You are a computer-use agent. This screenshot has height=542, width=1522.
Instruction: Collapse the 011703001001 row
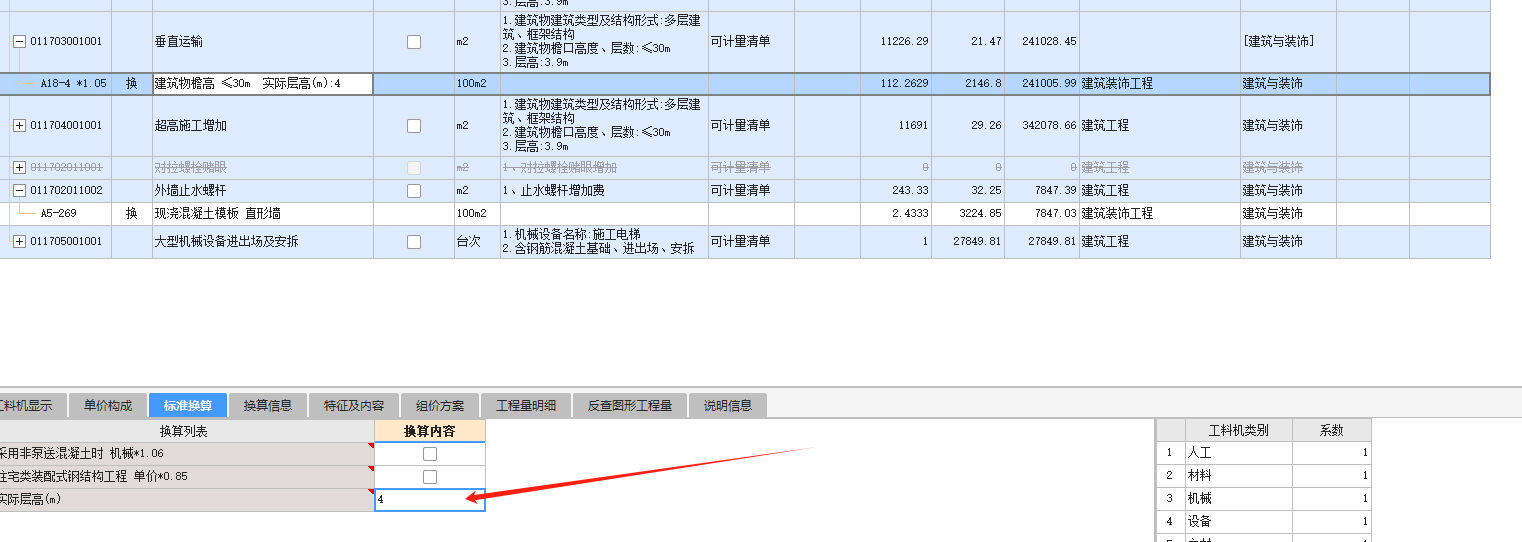coord(19,42)
